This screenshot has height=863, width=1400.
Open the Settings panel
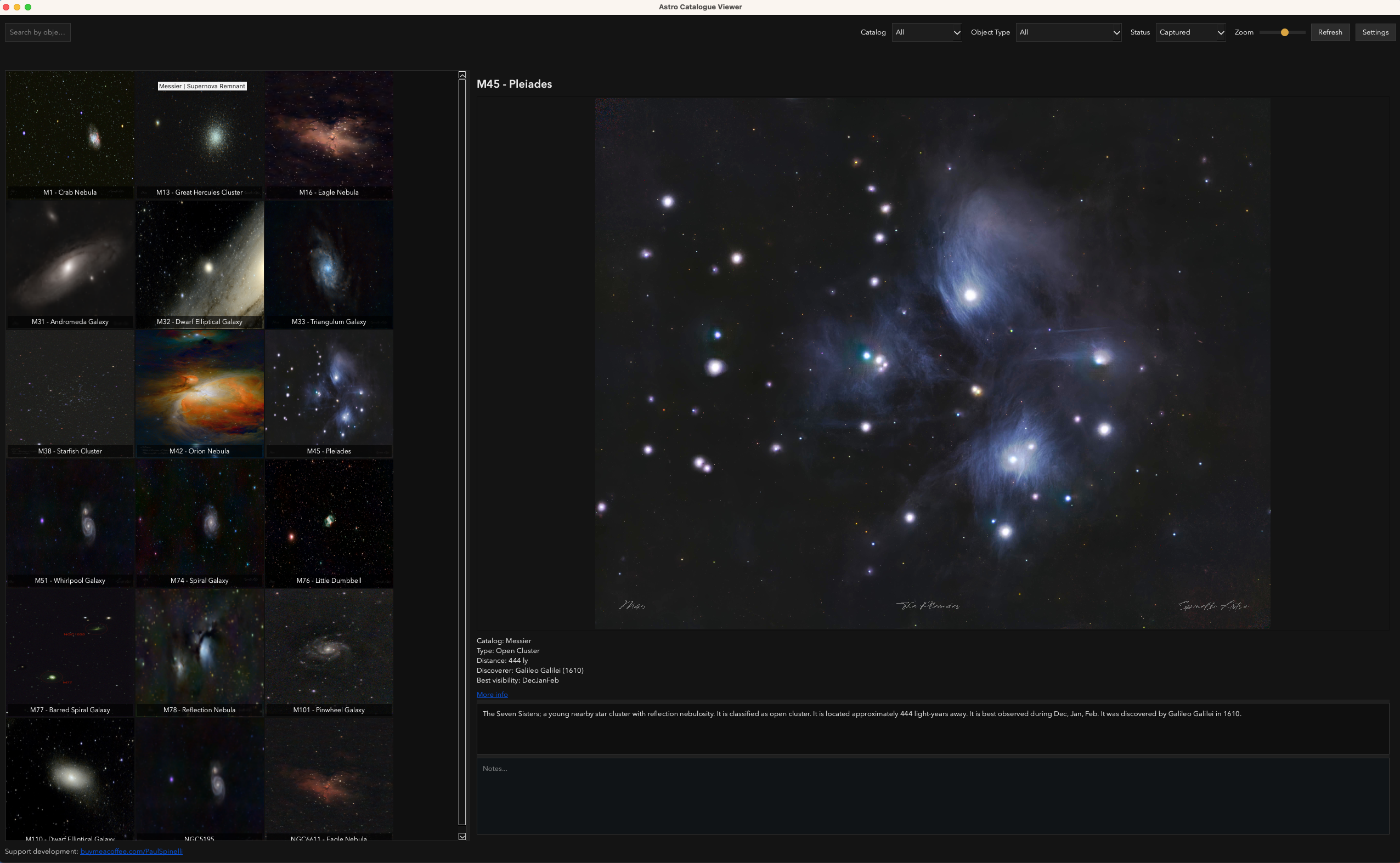click(x=1375, y=32)
